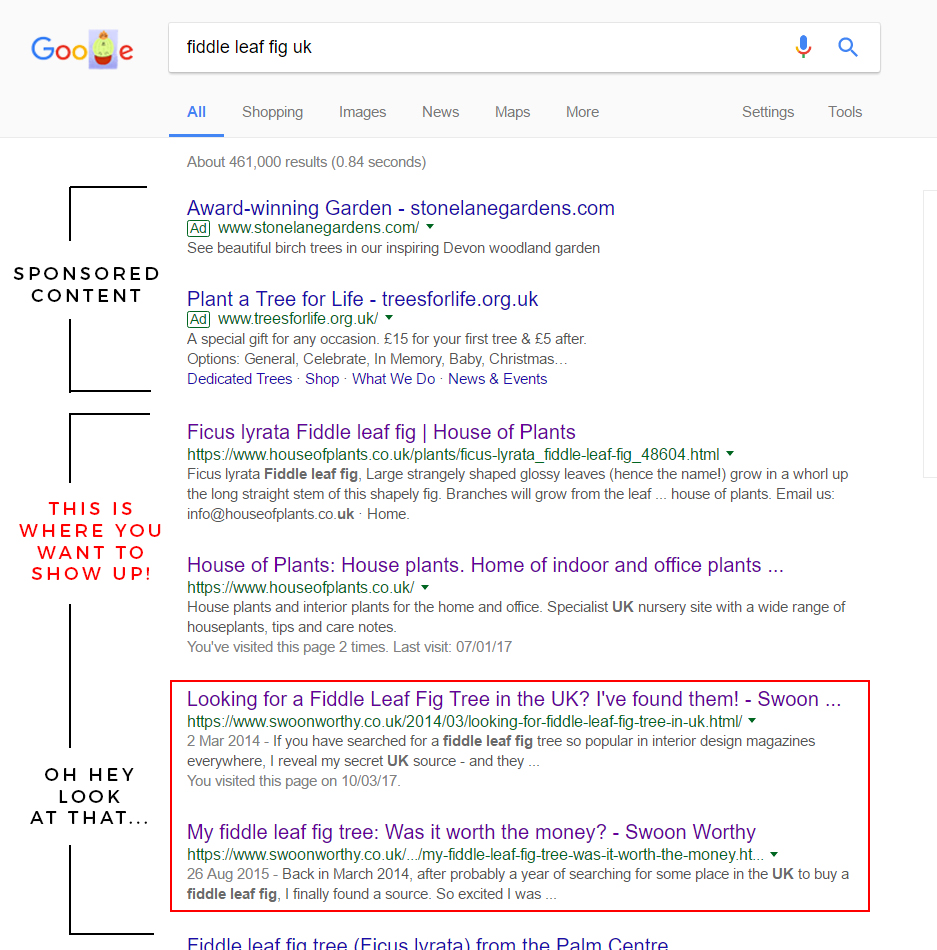Open 'Was it worth the money?' result
937x950 pixels.
coord(471,832)
